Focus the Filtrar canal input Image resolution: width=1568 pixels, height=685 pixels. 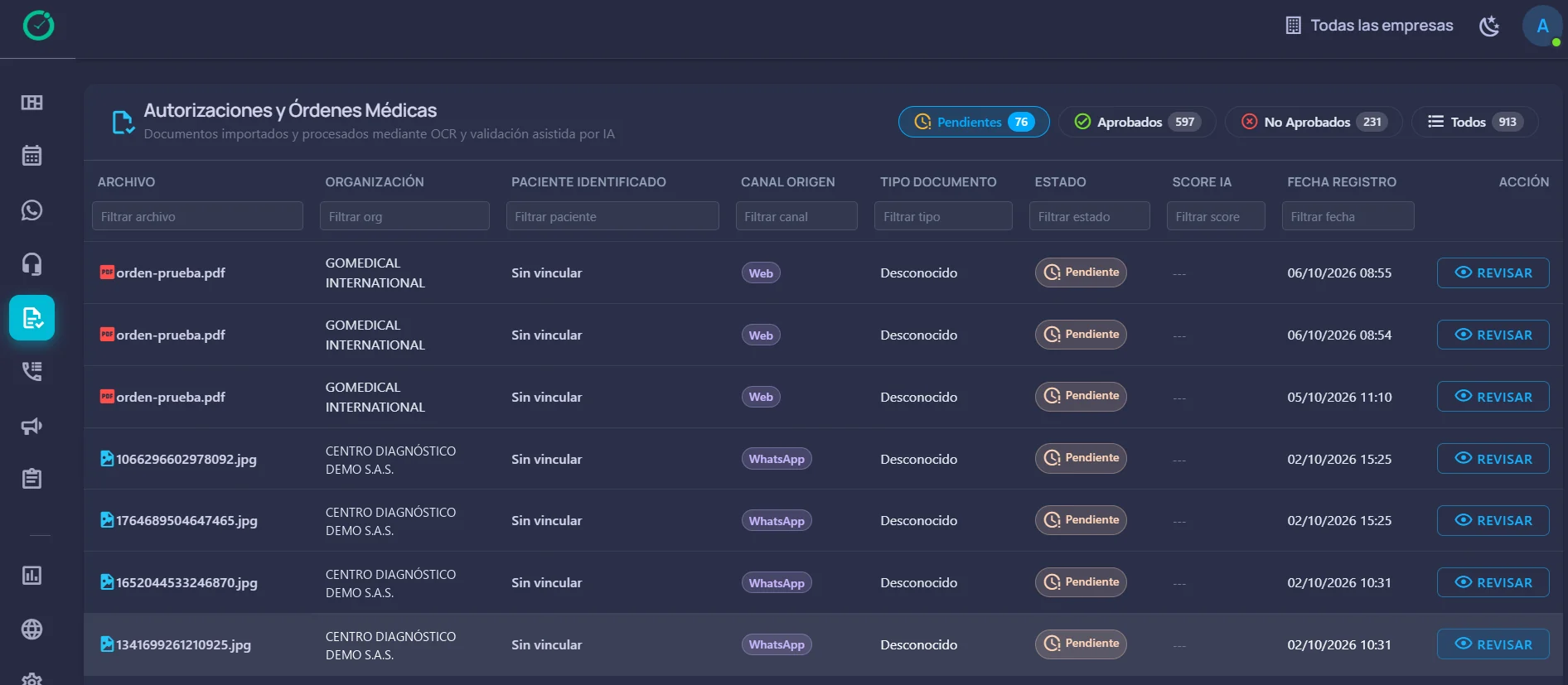[796, 216]
